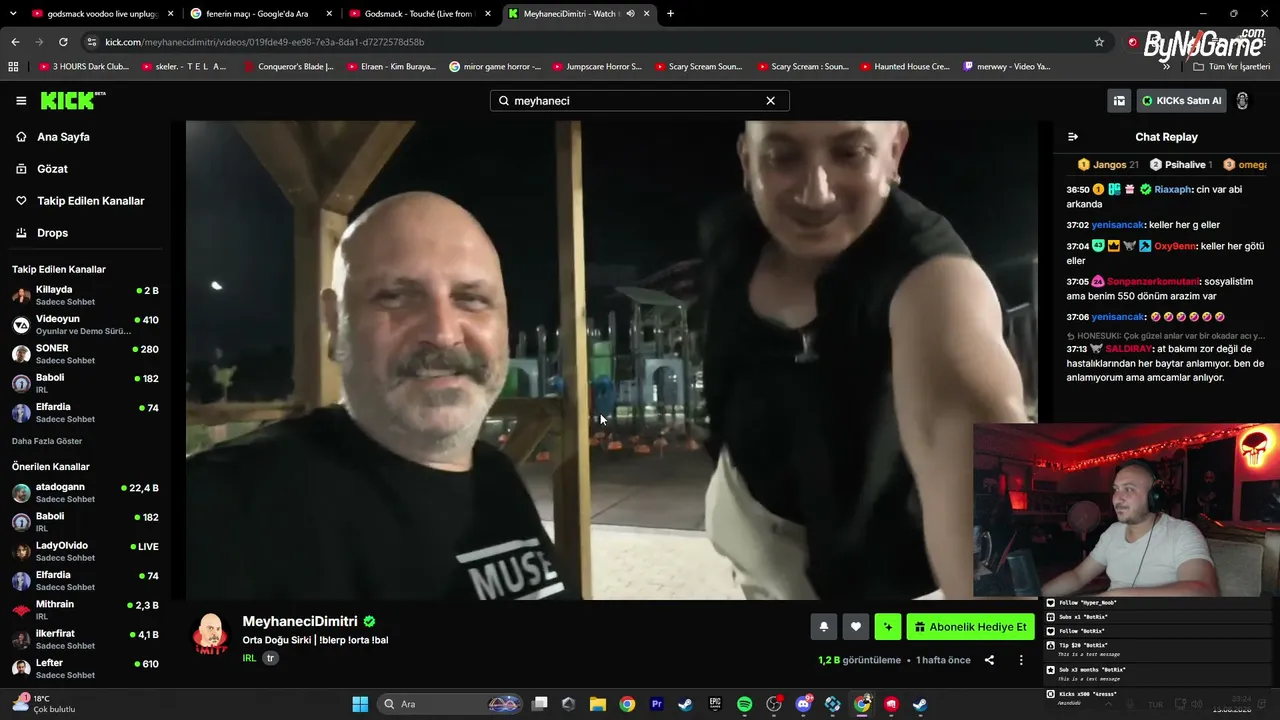Click Abonelik Hediye Et button

click(970, 627)
